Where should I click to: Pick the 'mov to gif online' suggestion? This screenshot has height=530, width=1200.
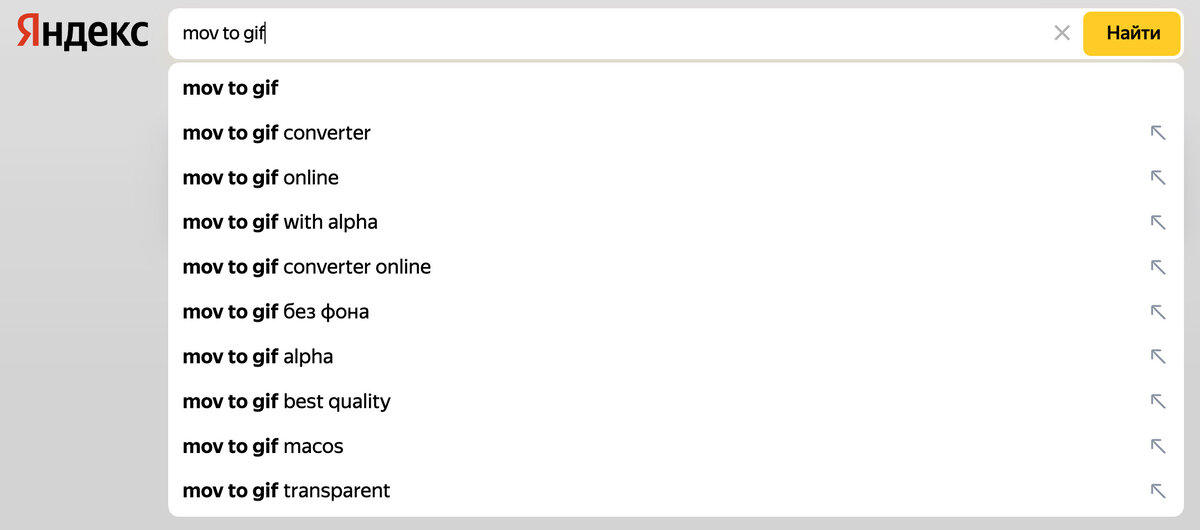261,178
